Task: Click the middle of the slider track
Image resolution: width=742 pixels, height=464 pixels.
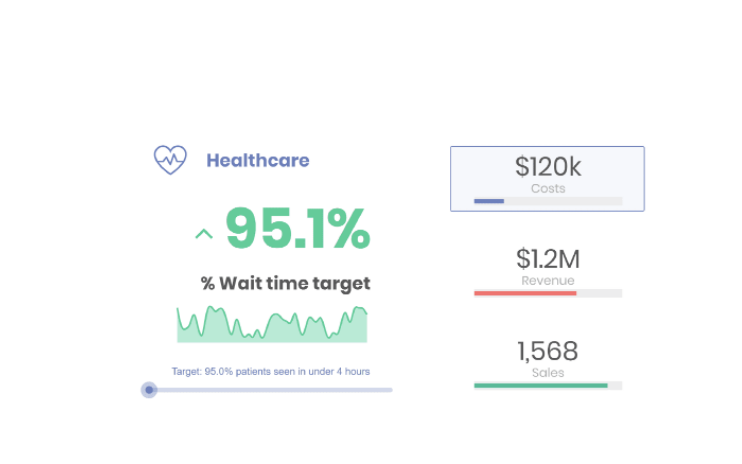Action: (x=270, y=390)
